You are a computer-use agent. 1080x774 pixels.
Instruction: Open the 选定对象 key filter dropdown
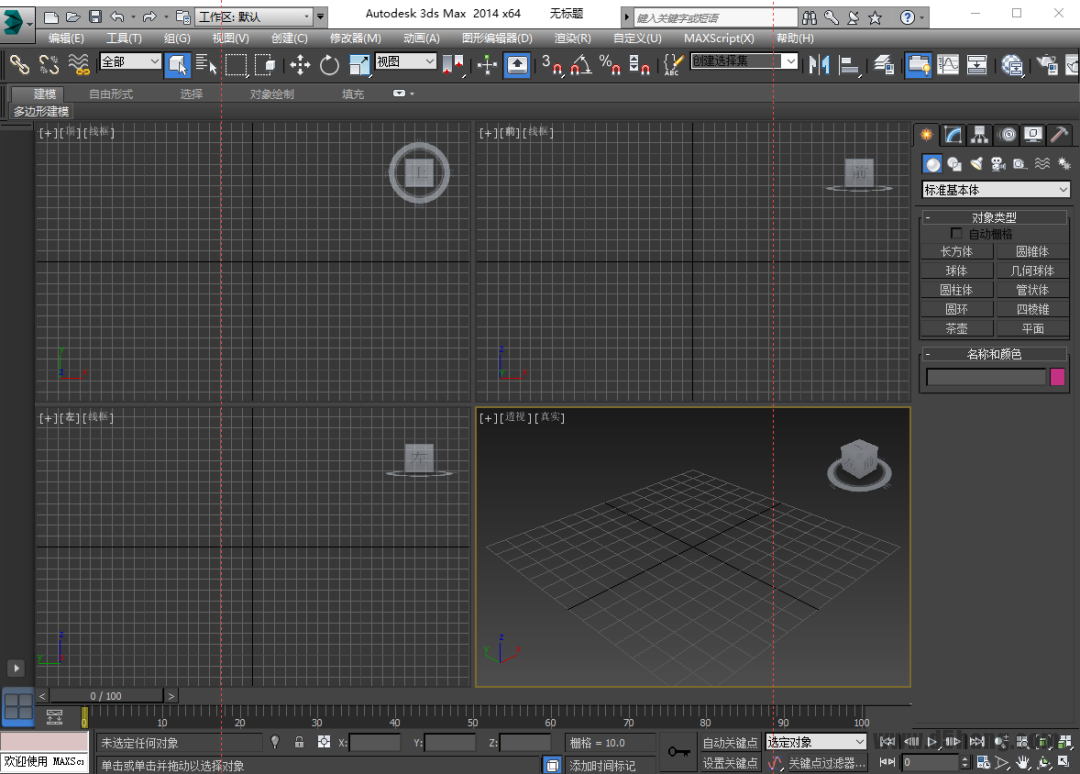click(x=816, y=742)
